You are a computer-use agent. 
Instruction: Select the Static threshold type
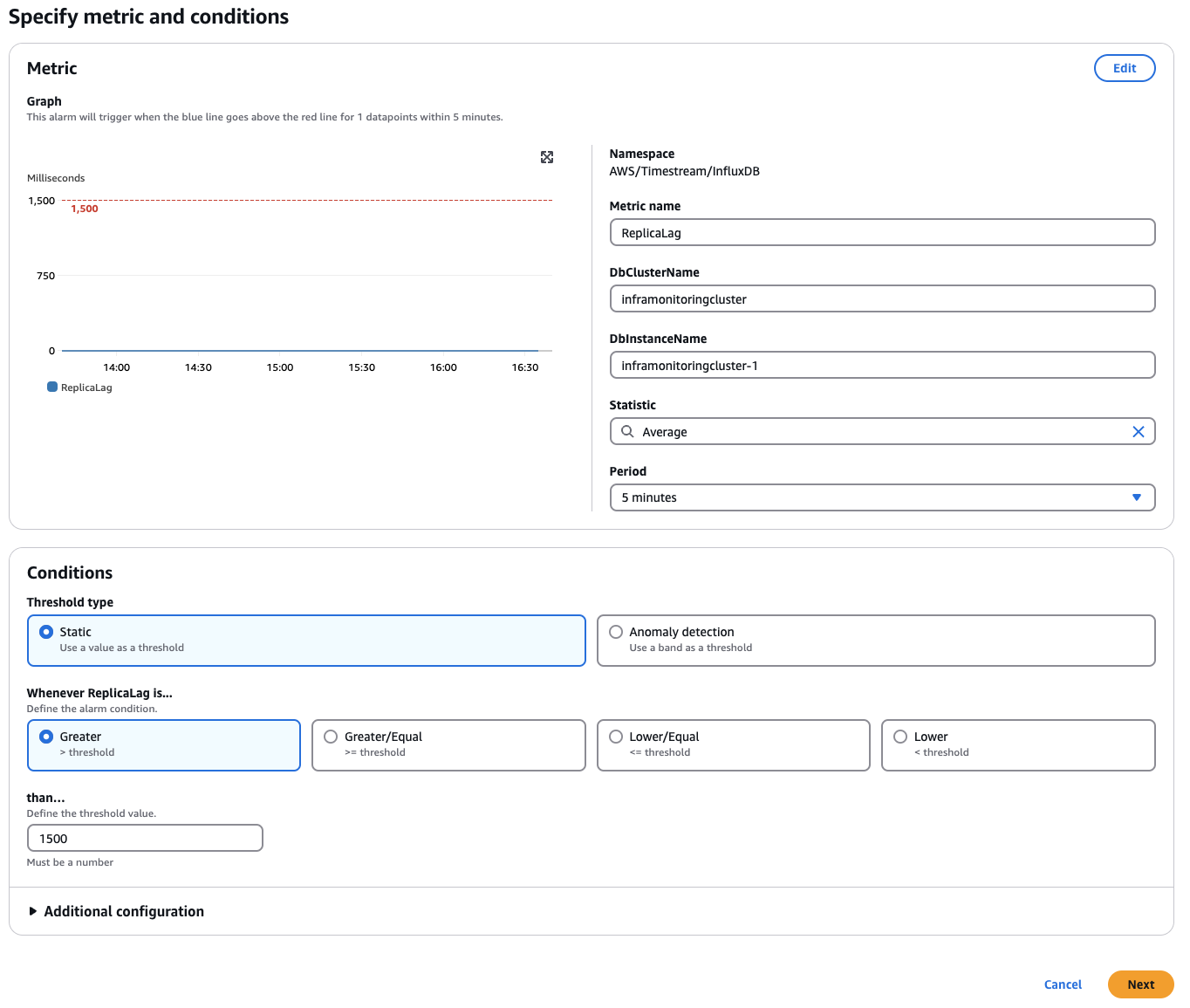pos(46,632)
